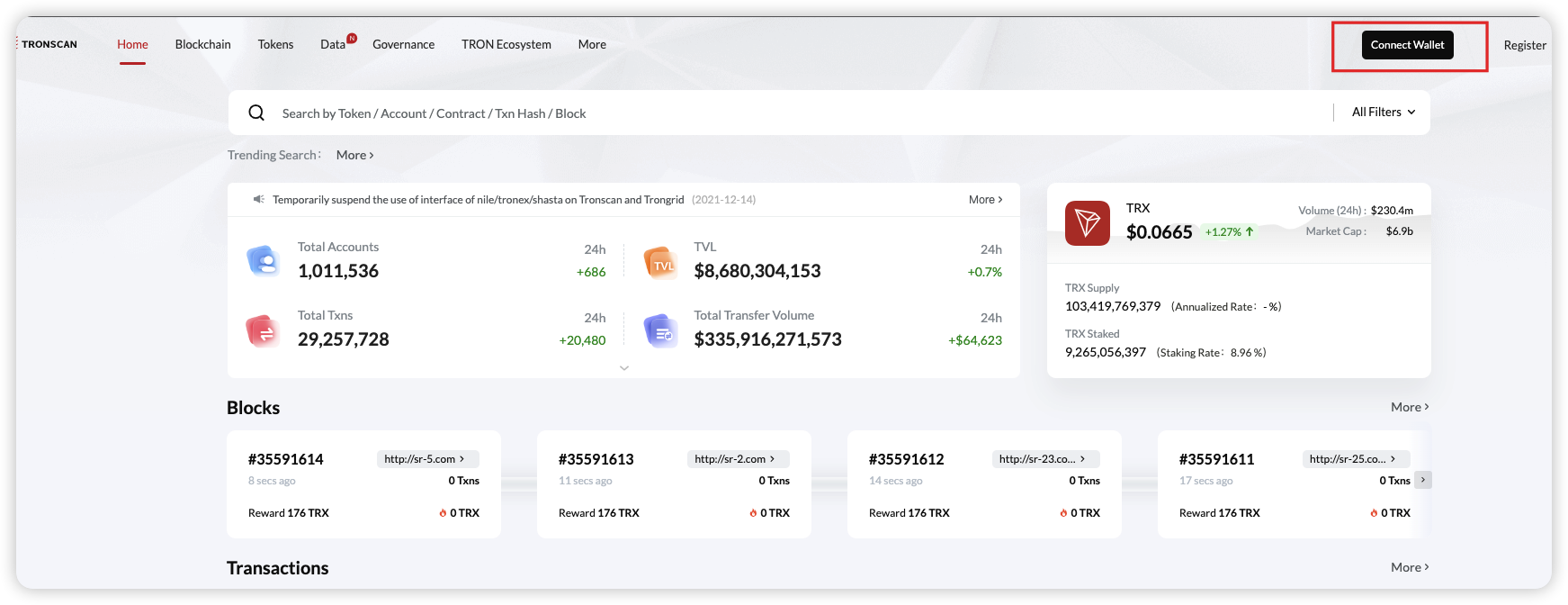Open the All Filters dropdown
This screenshot has height=605, width=1568.
click(x=1384, y=112)
